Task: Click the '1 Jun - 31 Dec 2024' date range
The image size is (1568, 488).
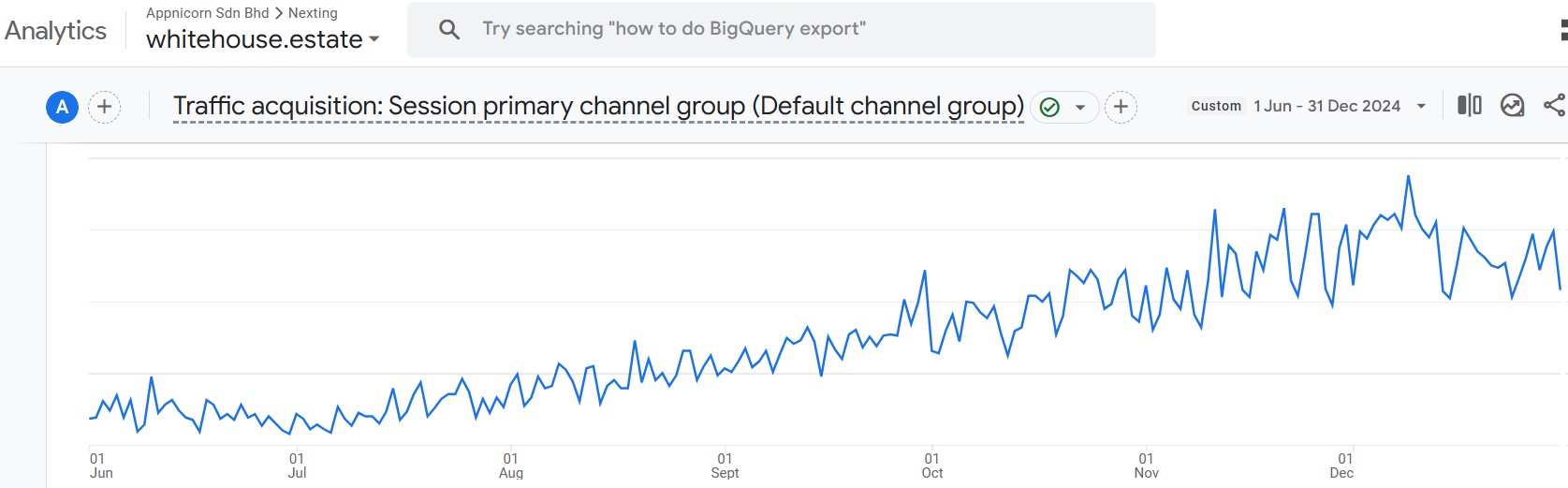Action: click(x=1326, y=106)
